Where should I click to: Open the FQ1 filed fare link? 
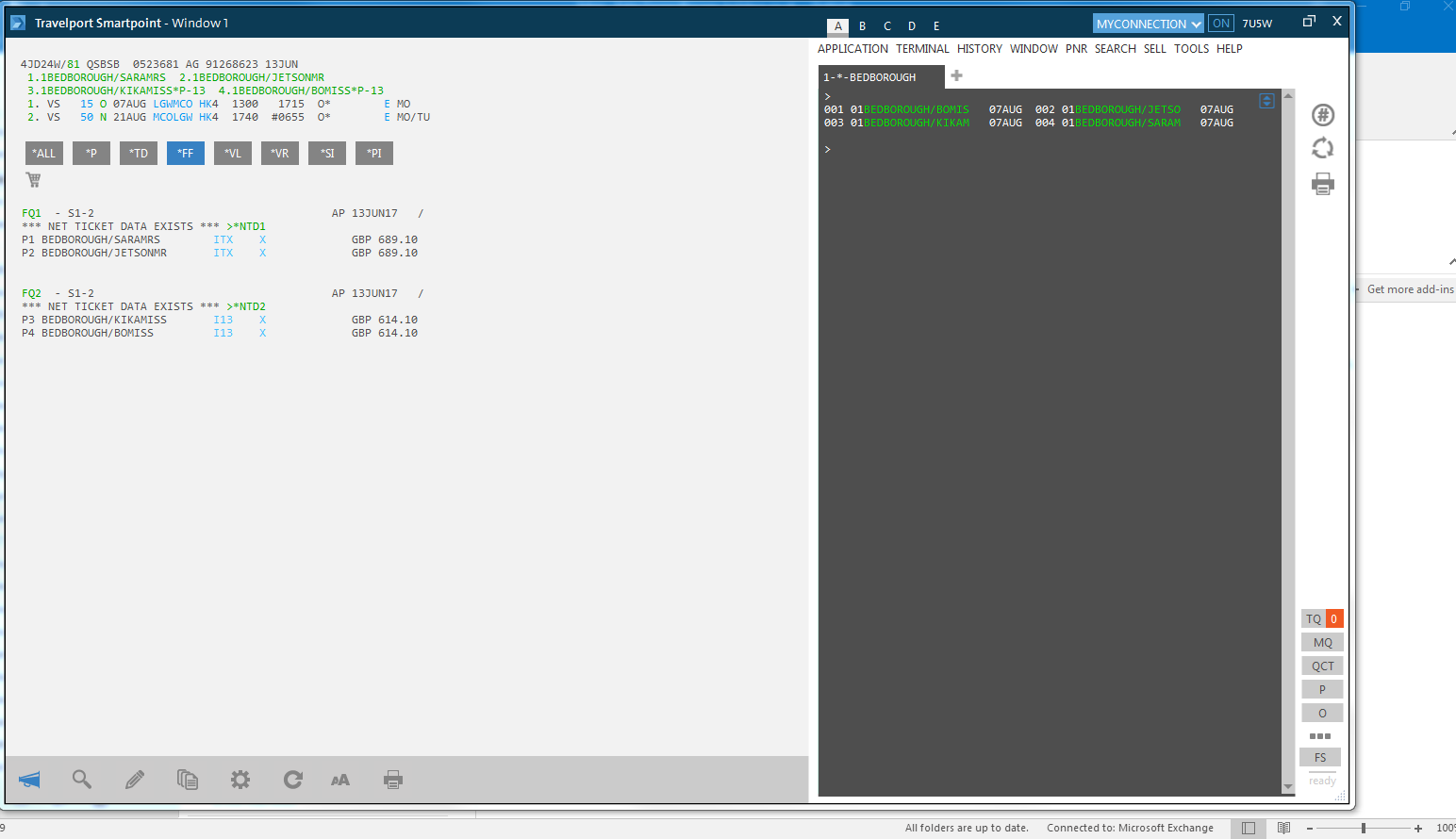tap(31, 213)
